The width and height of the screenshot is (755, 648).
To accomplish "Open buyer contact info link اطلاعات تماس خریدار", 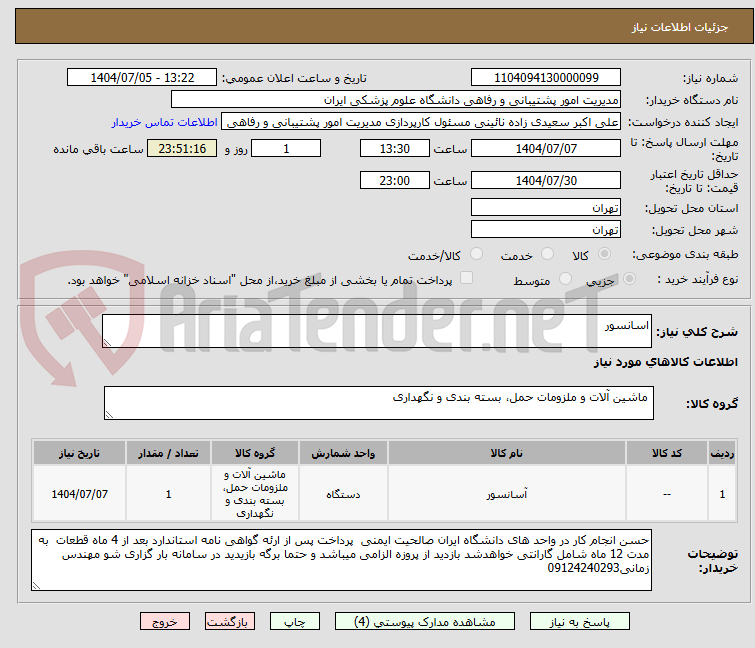I will pos(165,122).
